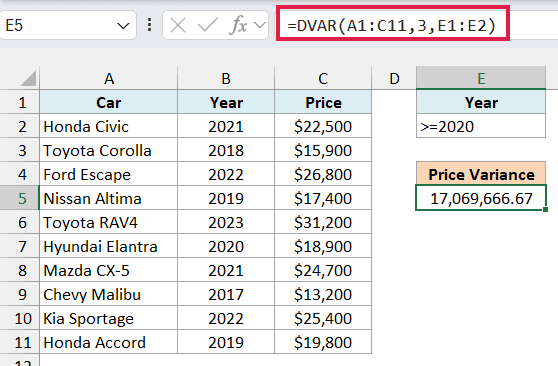The image size is (558, 366).
Task: Click the three-dot formula bar resize handle
Action: tap(149, 25)
